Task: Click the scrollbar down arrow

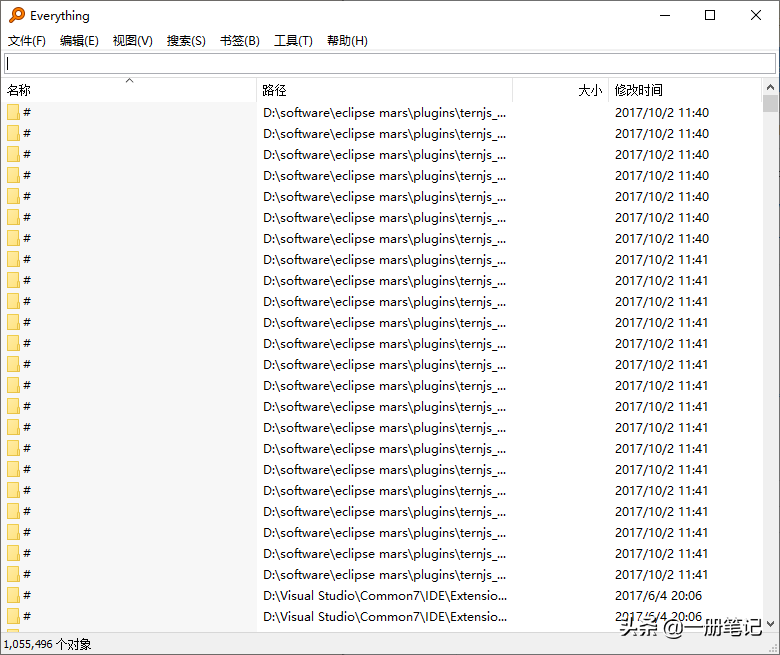Action: point(770,624)
